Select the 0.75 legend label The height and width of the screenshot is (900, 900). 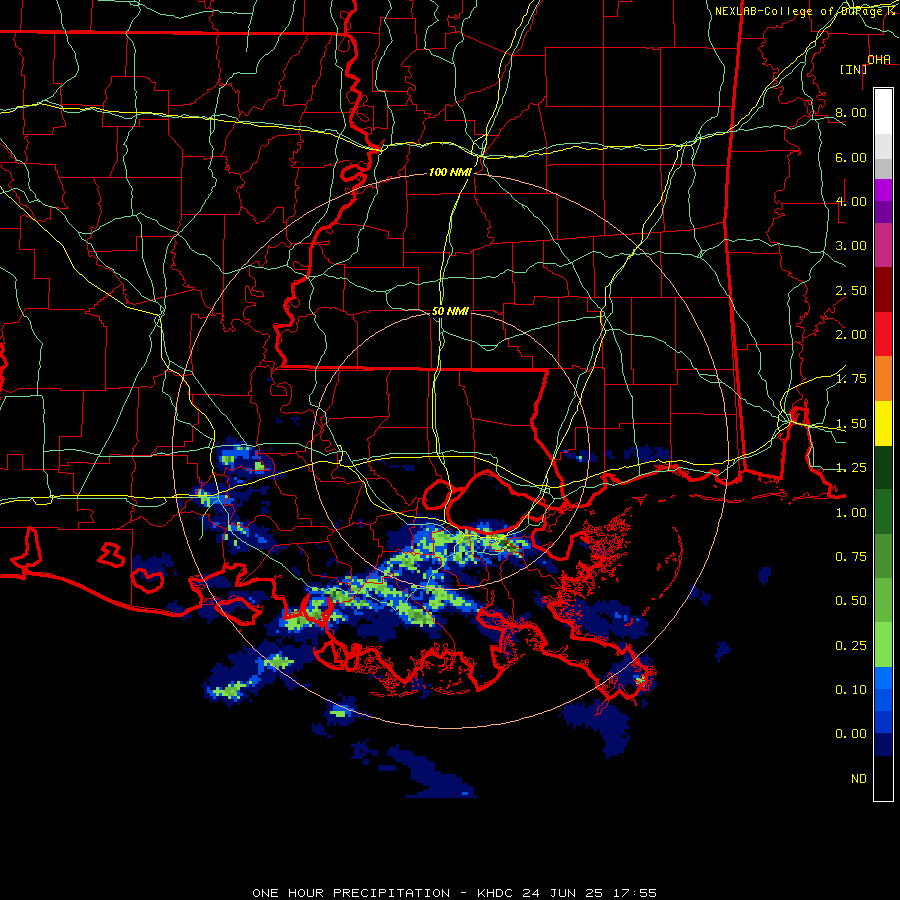pyautogui.click(x=851, y=557)
